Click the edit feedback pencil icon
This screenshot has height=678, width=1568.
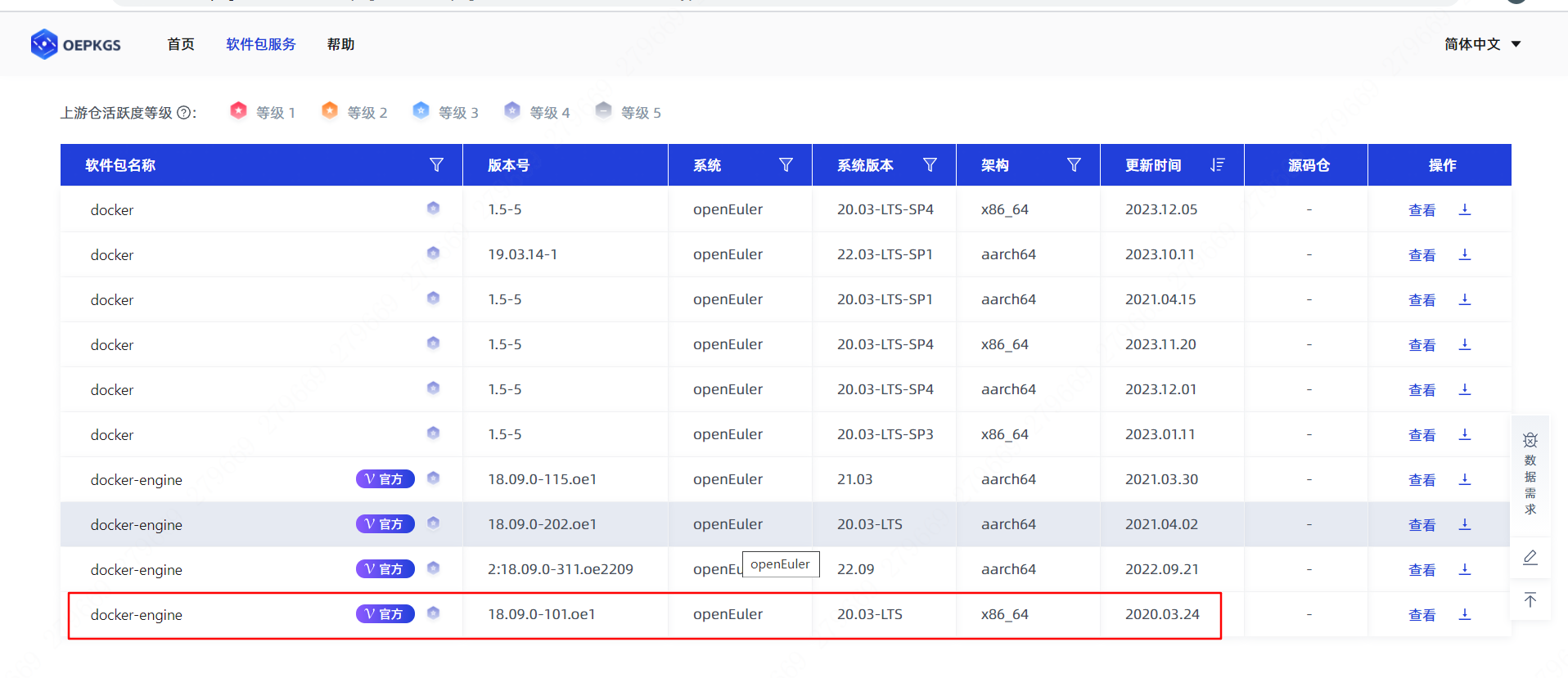tap(1530, 558)
